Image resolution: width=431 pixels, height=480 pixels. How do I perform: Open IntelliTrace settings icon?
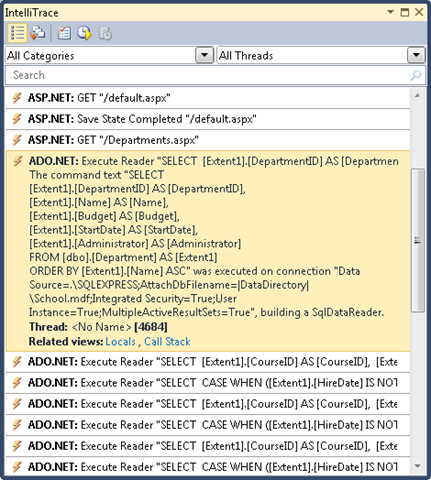coord(64,33)
